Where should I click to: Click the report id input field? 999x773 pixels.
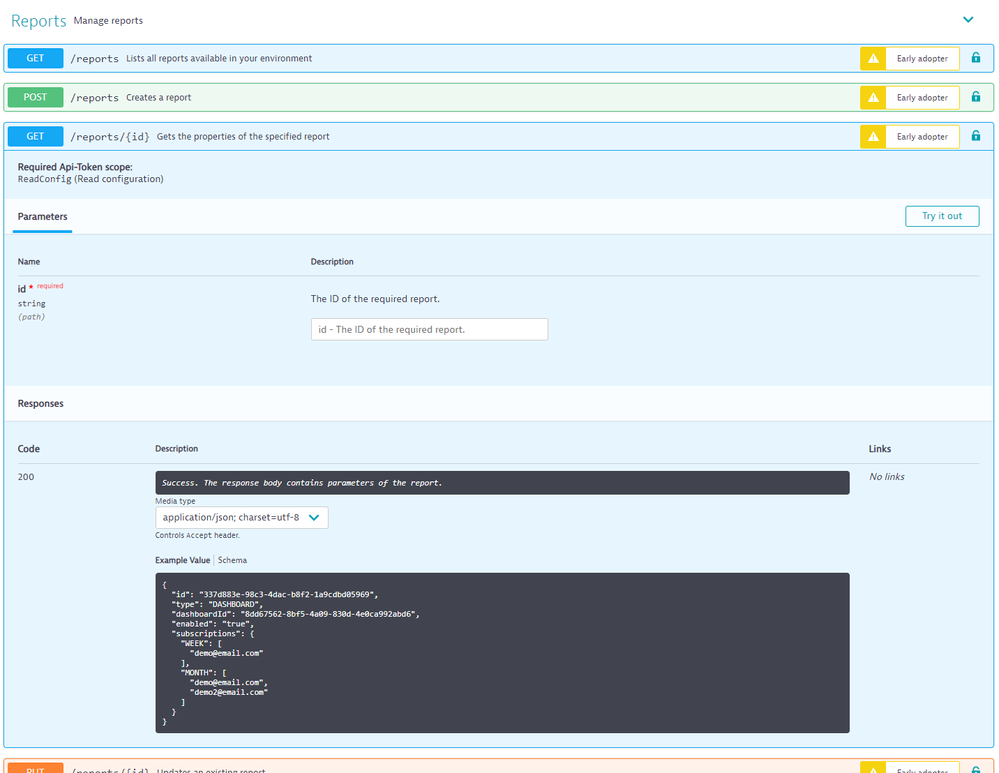coord(429,329)
